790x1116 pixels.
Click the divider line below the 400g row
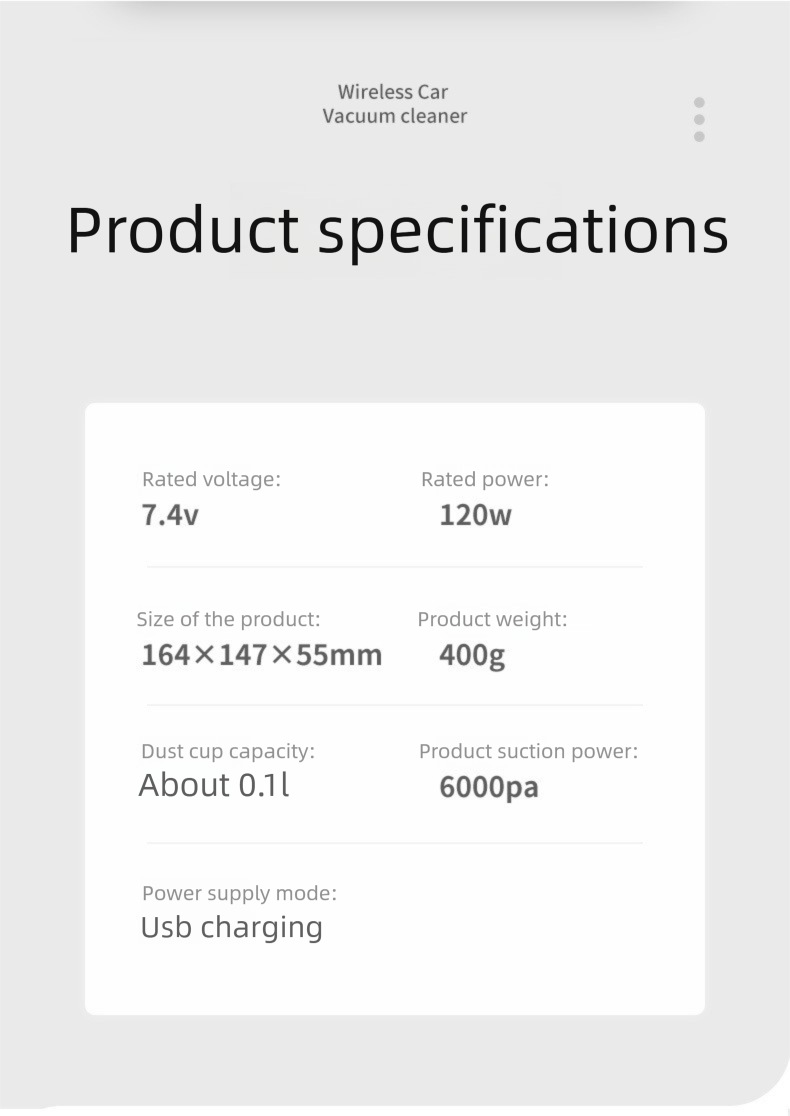[x=395, y=705]
